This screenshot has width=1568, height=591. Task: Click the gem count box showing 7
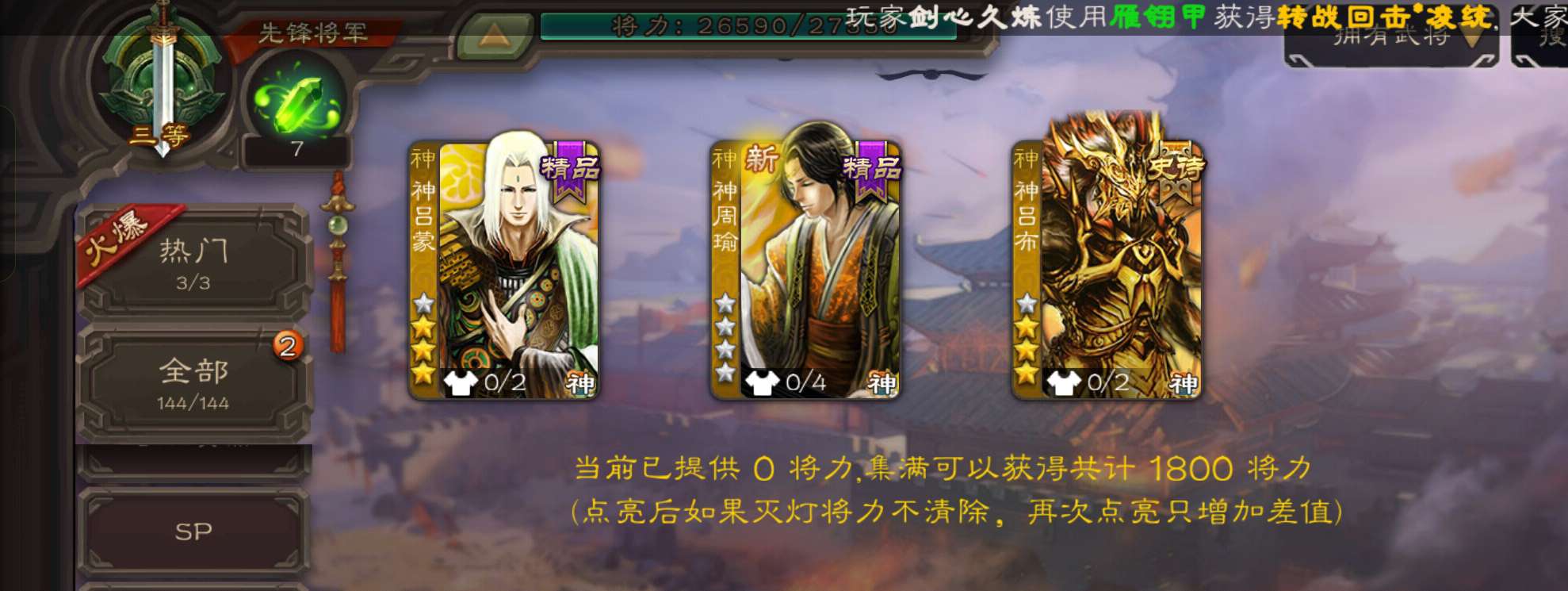point(297,149)
